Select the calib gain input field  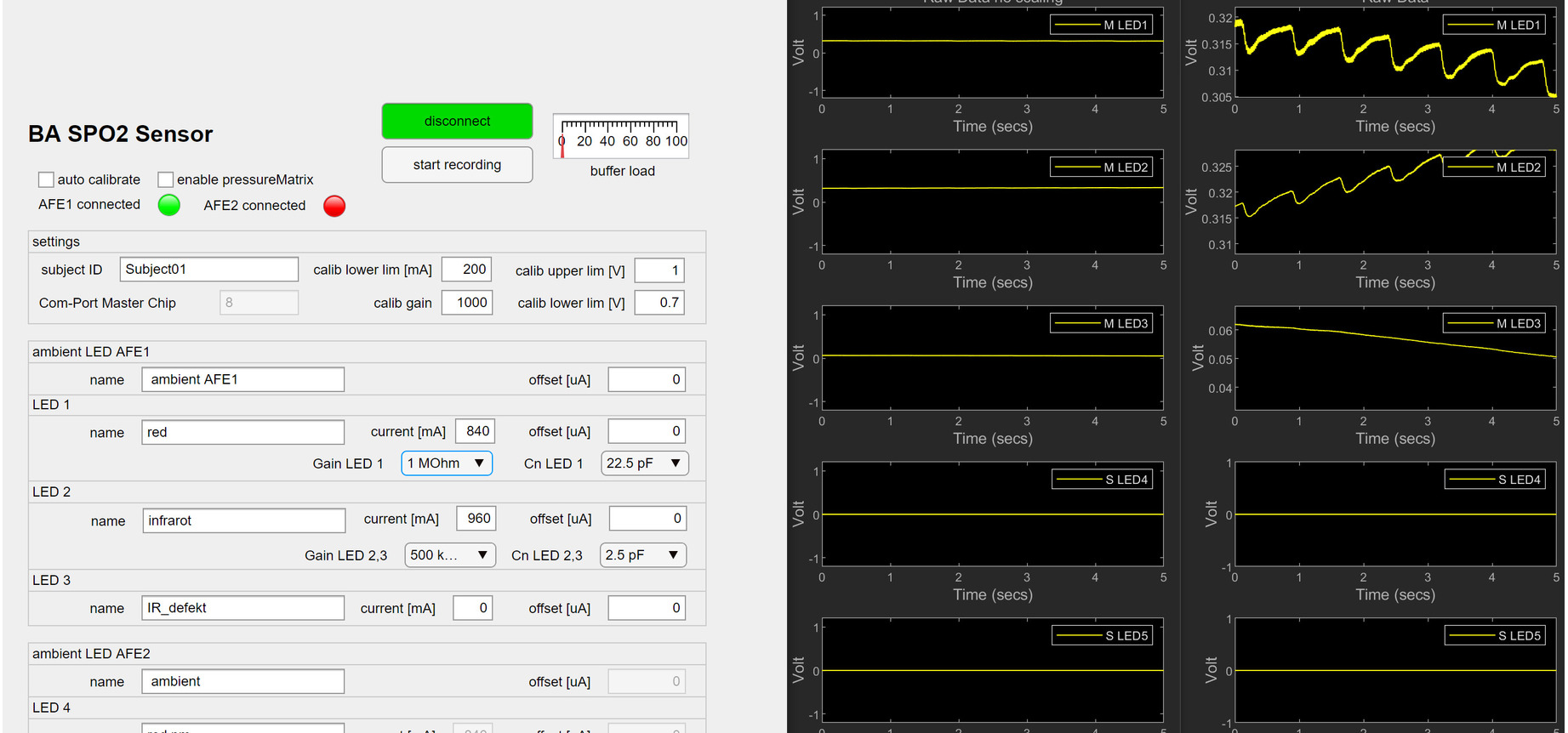click(x=467, y=303)
